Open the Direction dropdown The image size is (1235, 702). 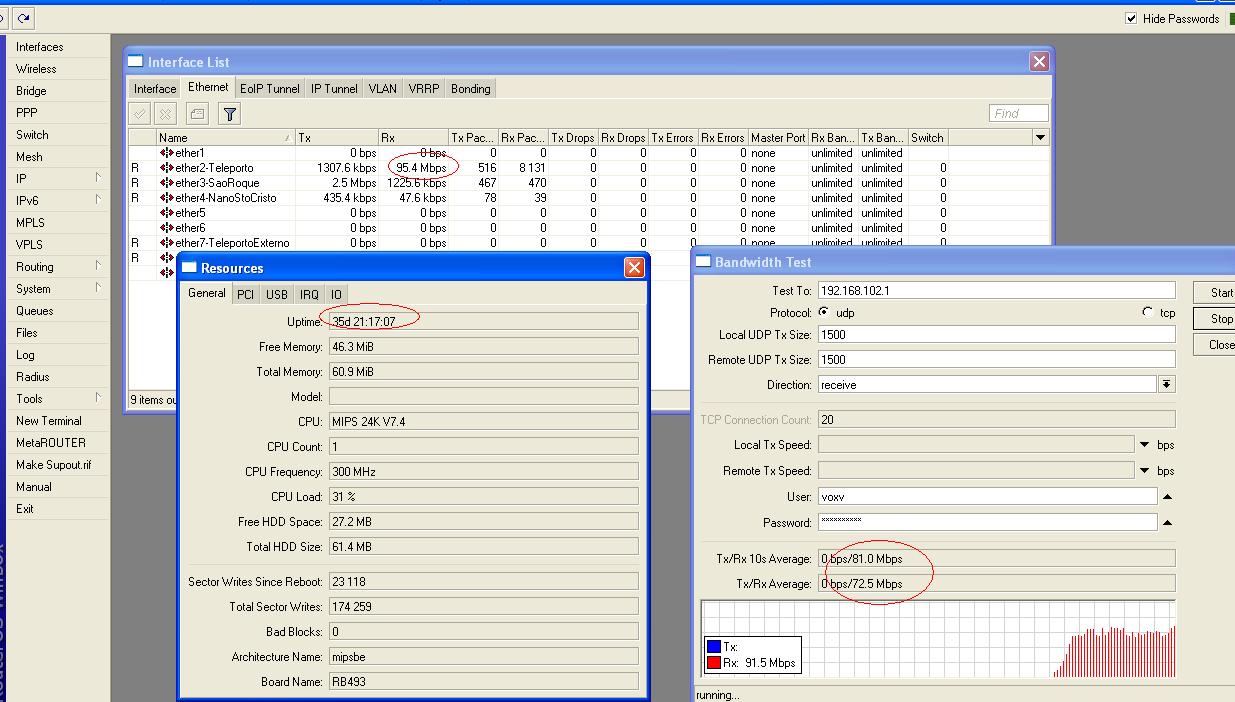click(1166, 384)
